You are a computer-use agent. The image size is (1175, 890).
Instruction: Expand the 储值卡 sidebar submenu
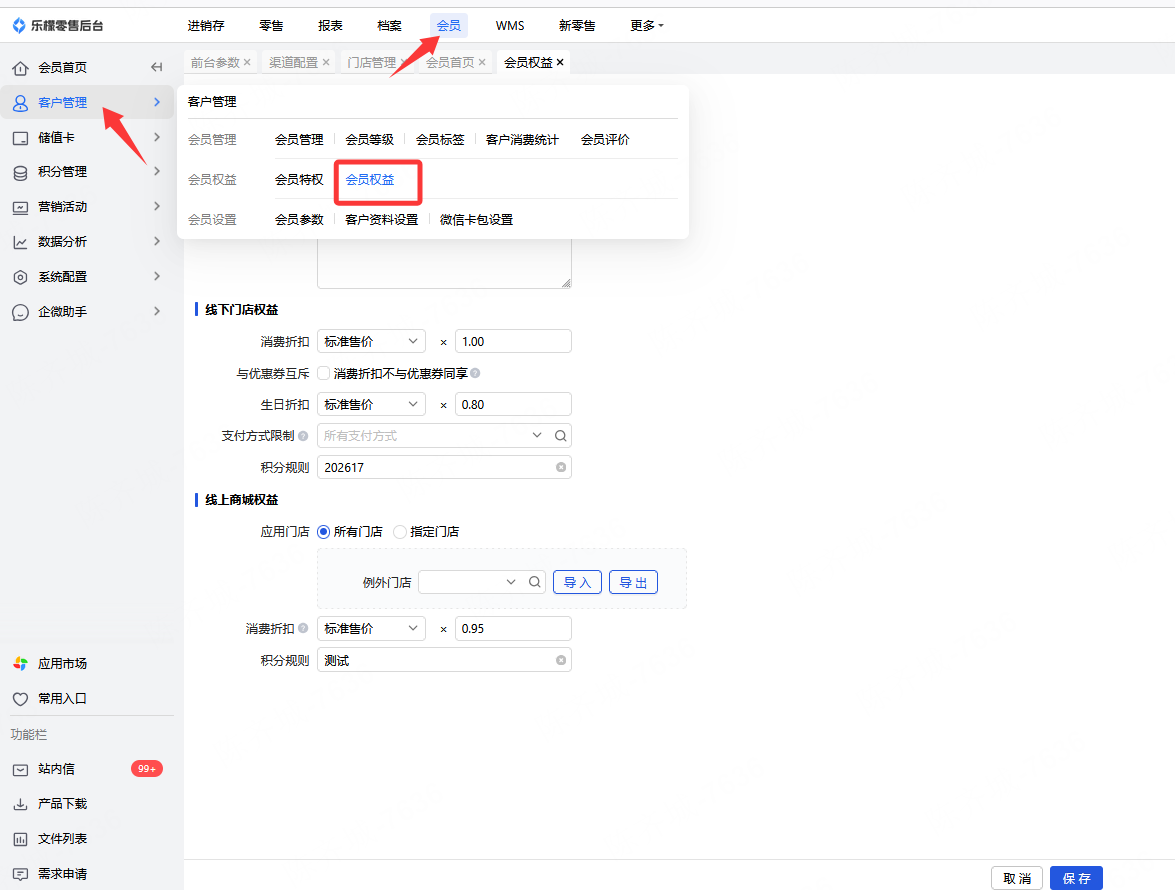[x=157, y=137]
